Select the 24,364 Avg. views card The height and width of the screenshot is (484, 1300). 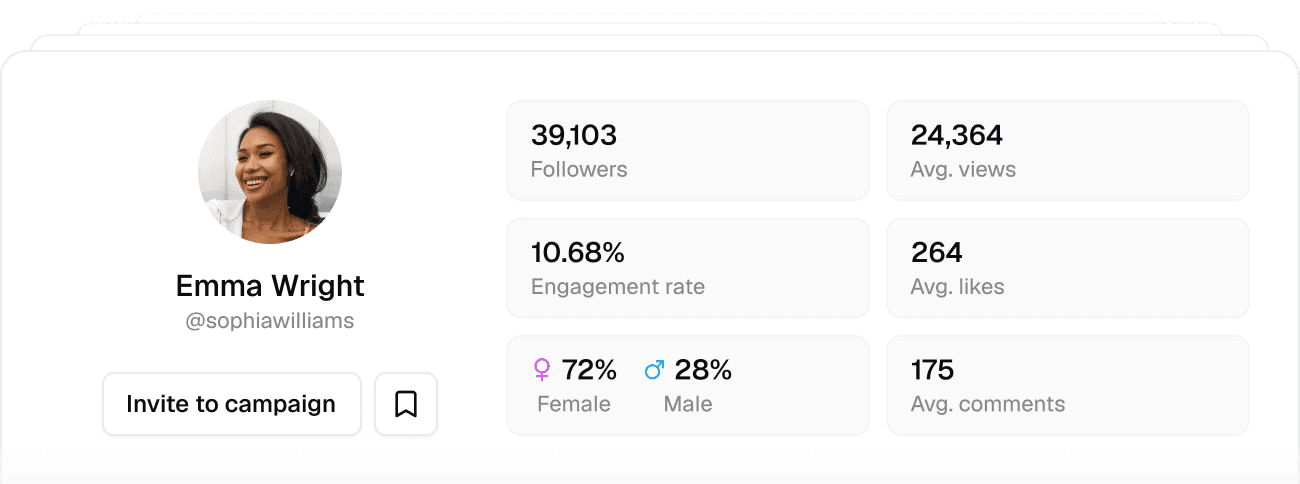click(x=1068, y=151)
